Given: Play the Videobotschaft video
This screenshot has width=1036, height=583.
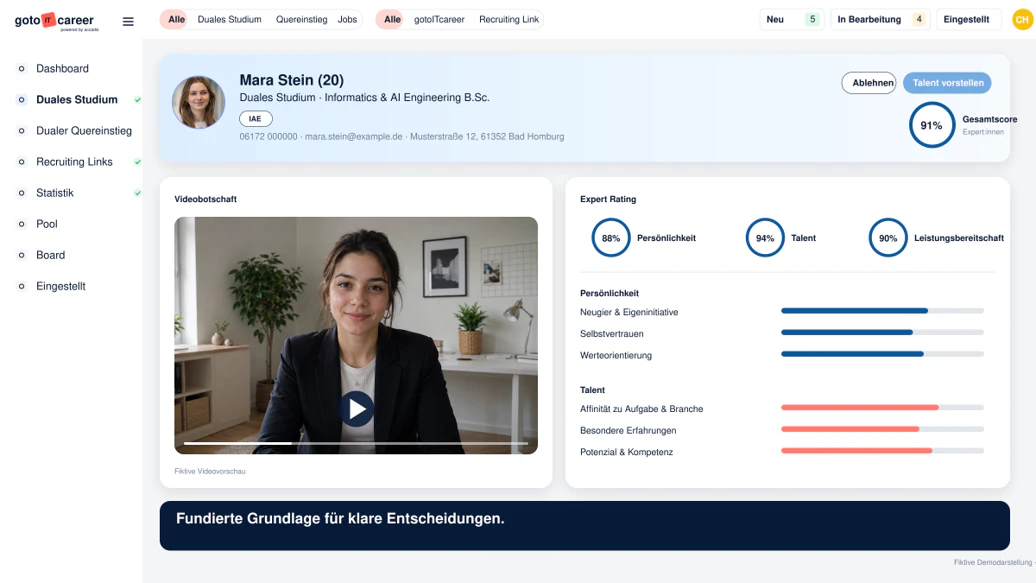Looking at the screenshot, I should pyautogui.click(x=356, y=409).
